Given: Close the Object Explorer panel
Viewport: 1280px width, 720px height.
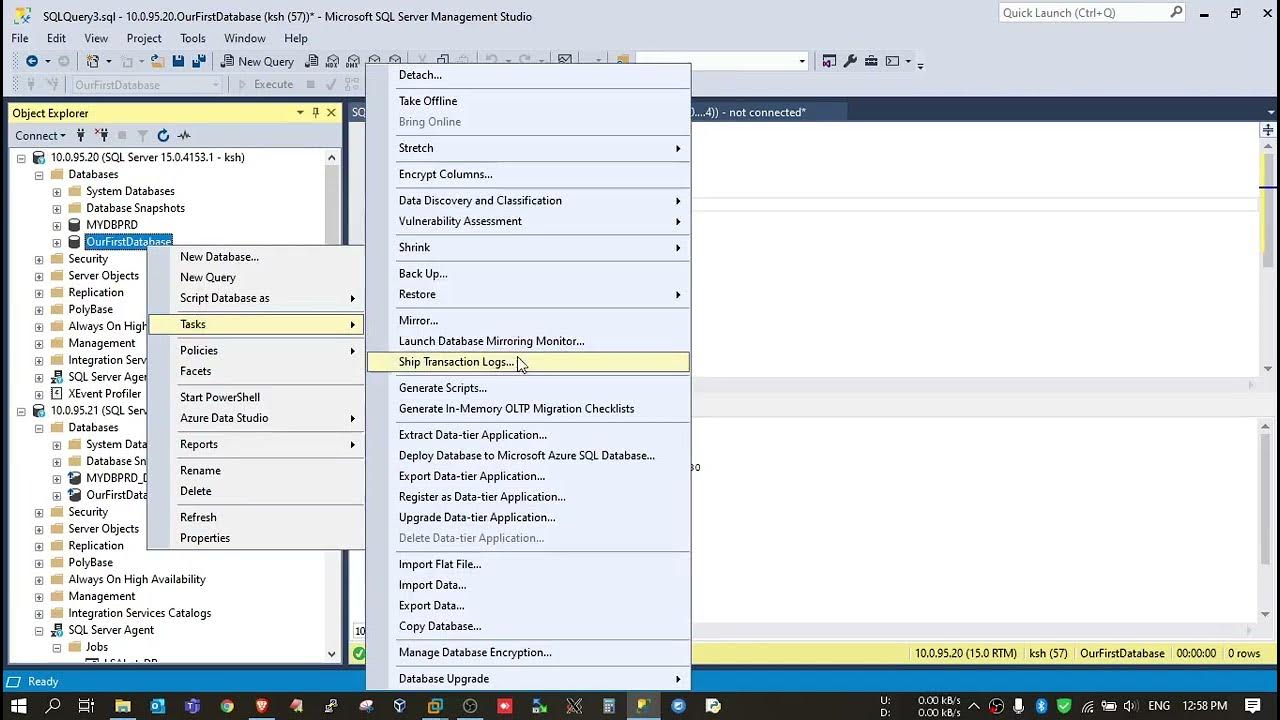Looking at the screenshot, I should coord(331,113).
